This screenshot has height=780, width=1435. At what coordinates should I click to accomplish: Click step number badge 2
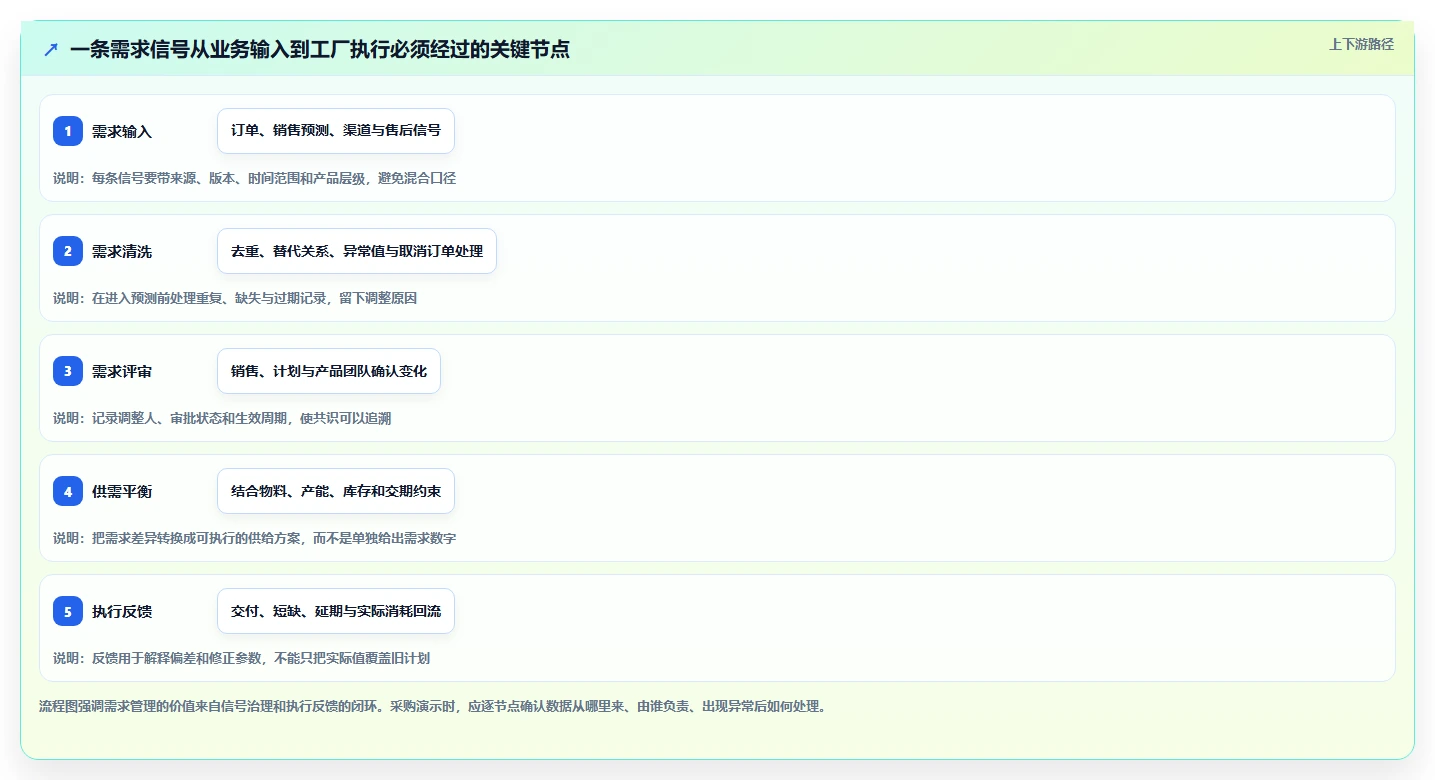point(68,251)
